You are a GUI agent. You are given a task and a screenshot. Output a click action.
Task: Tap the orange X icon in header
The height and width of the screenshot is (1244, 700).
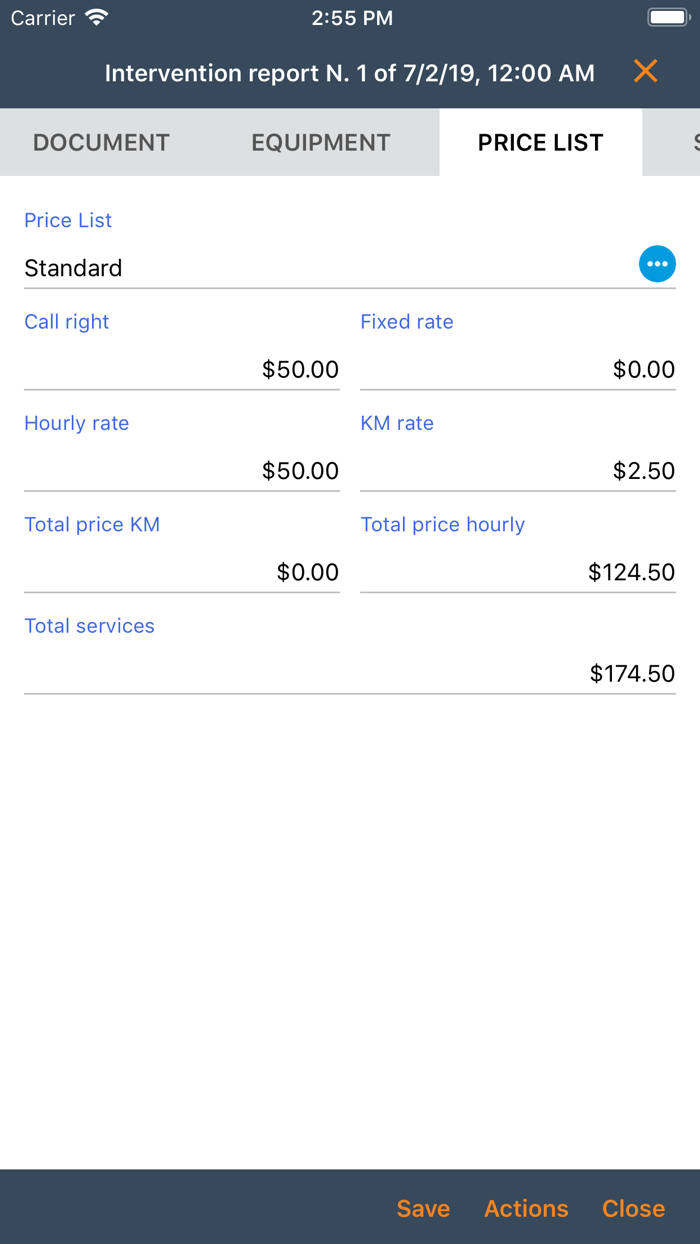646,71
